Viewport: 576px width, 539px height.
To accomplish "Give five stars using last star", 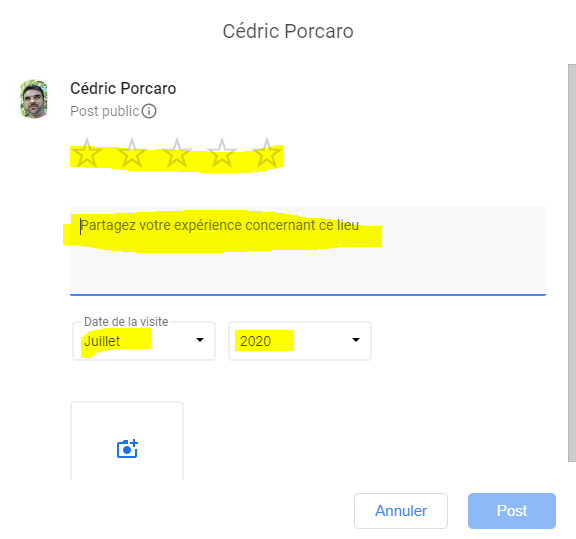I will tap(267, 153).
